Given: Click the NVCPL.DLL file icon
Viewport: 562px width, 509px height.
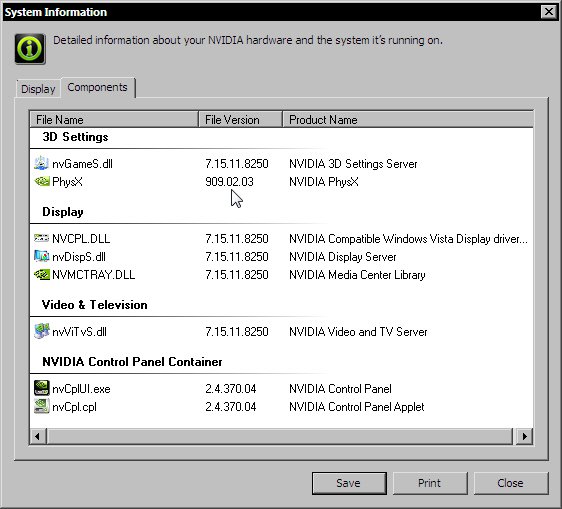Looking at the screenshot, I should (x=42, y=238).
